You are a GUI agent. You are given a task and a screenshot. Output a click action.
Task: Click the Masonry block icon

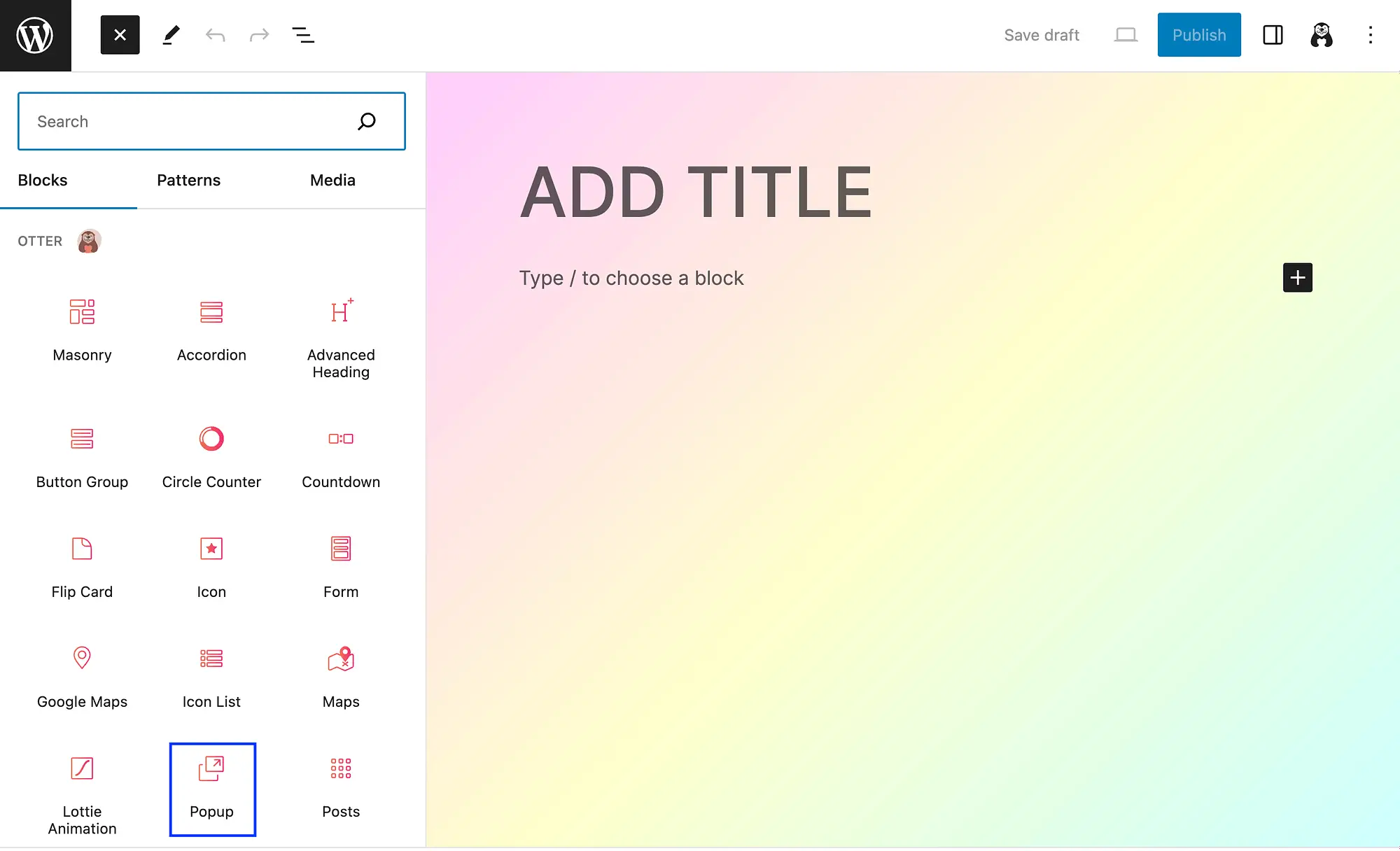[x=82, y=311]
